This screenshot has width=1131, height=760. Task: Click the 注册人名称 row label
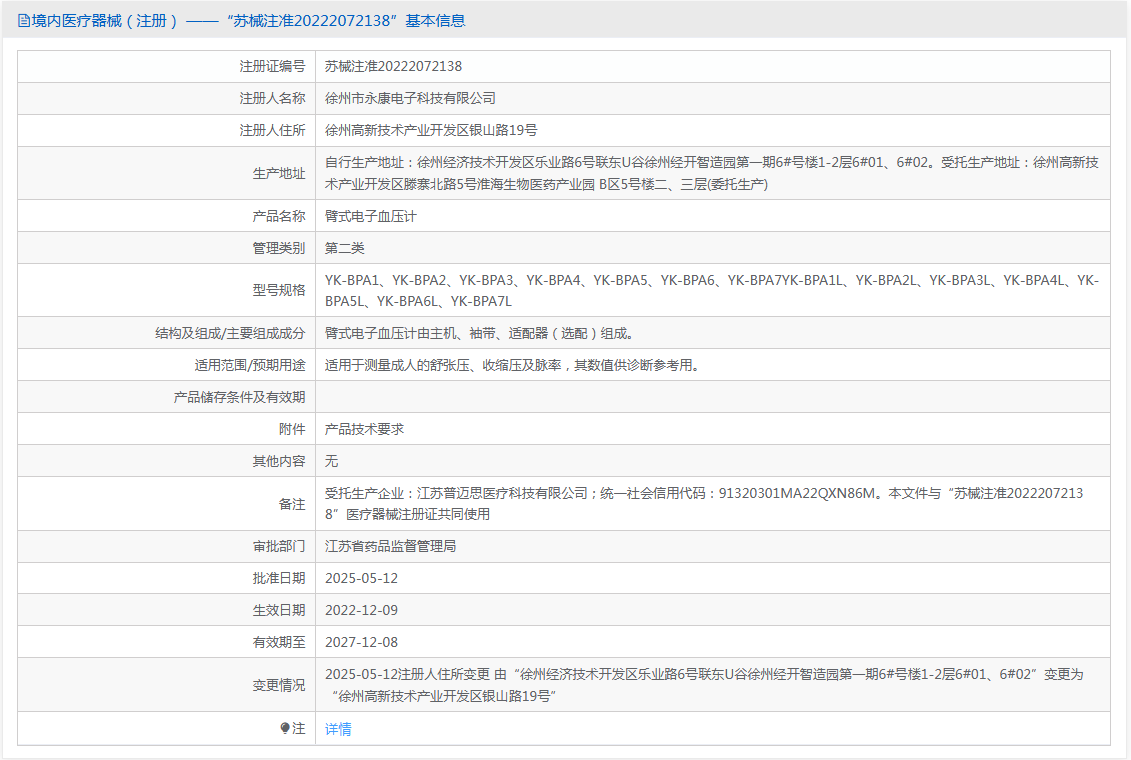click(x=272, y=98)
